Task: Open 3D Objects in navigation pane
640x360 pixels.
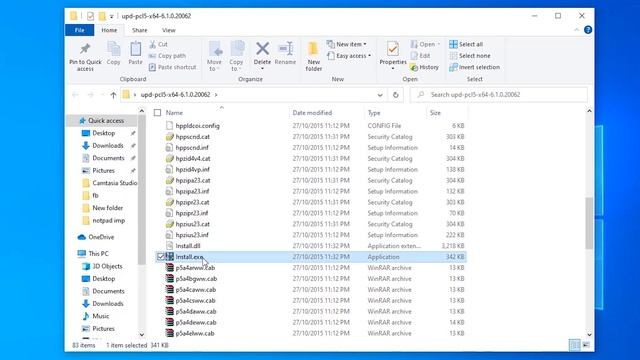Action: (107, 266)
